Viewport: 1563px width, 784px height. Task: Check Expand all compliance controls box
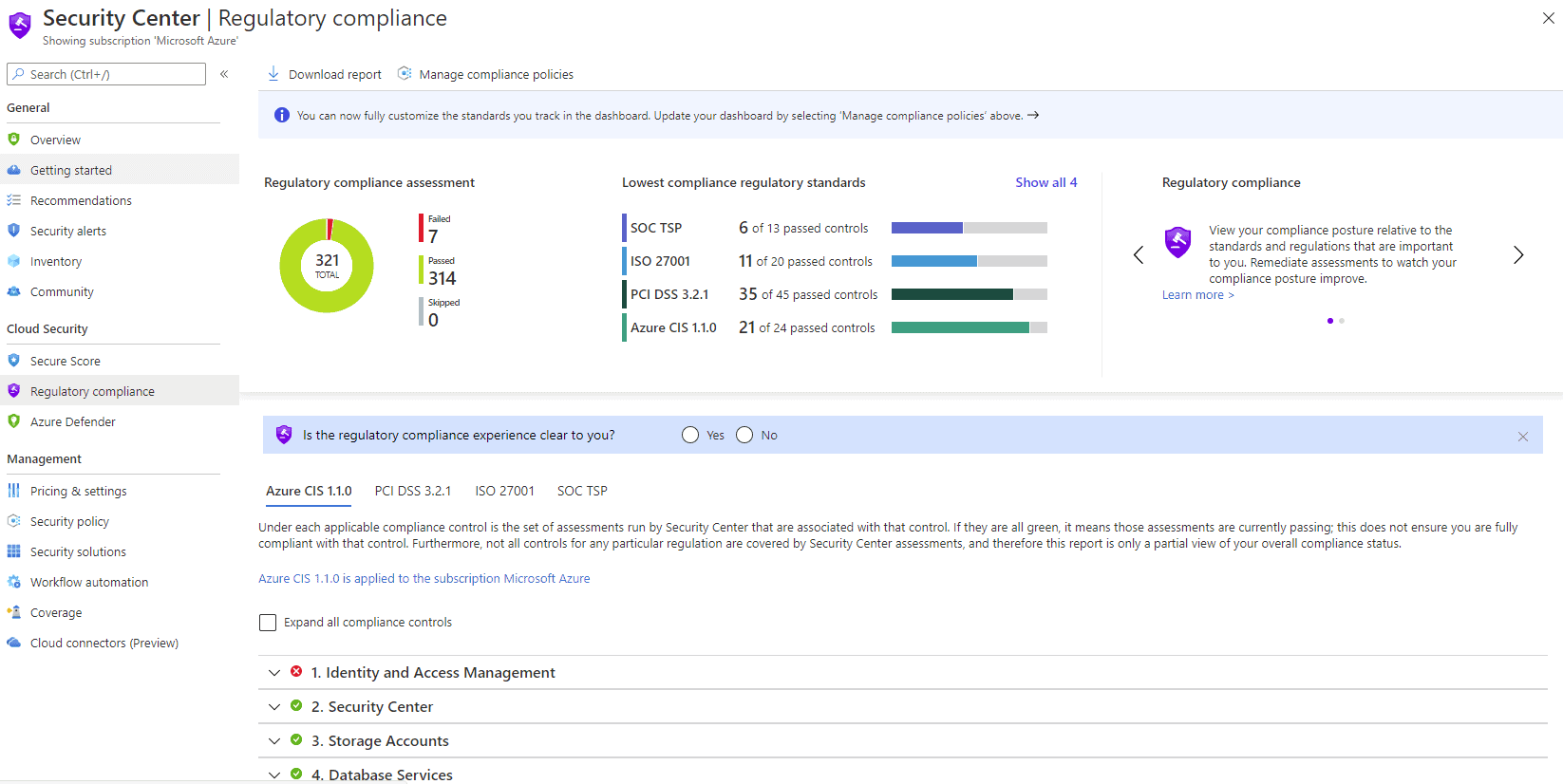268,623
